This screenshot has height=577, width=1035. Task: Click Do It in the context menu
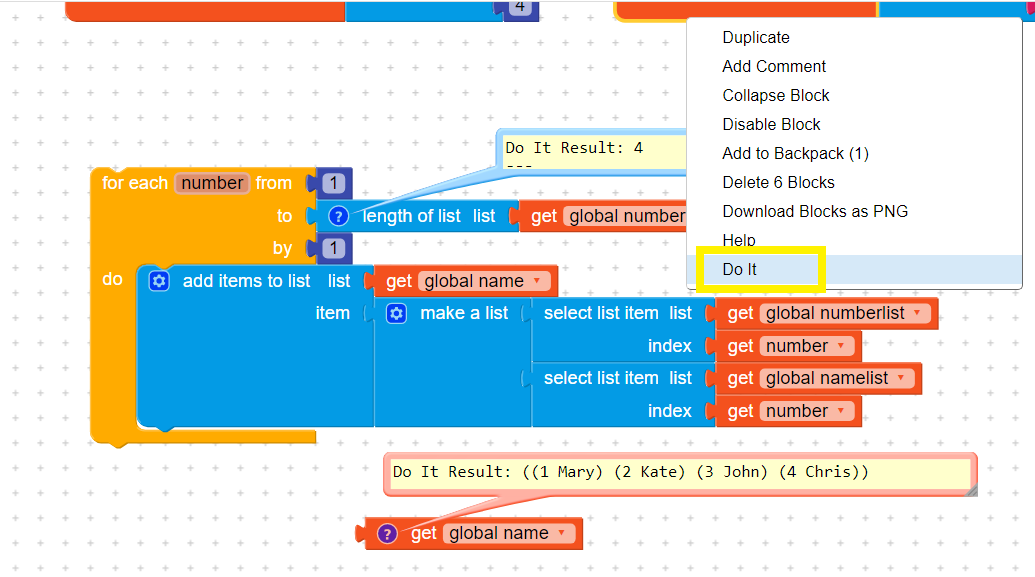(x=854, y=269)
